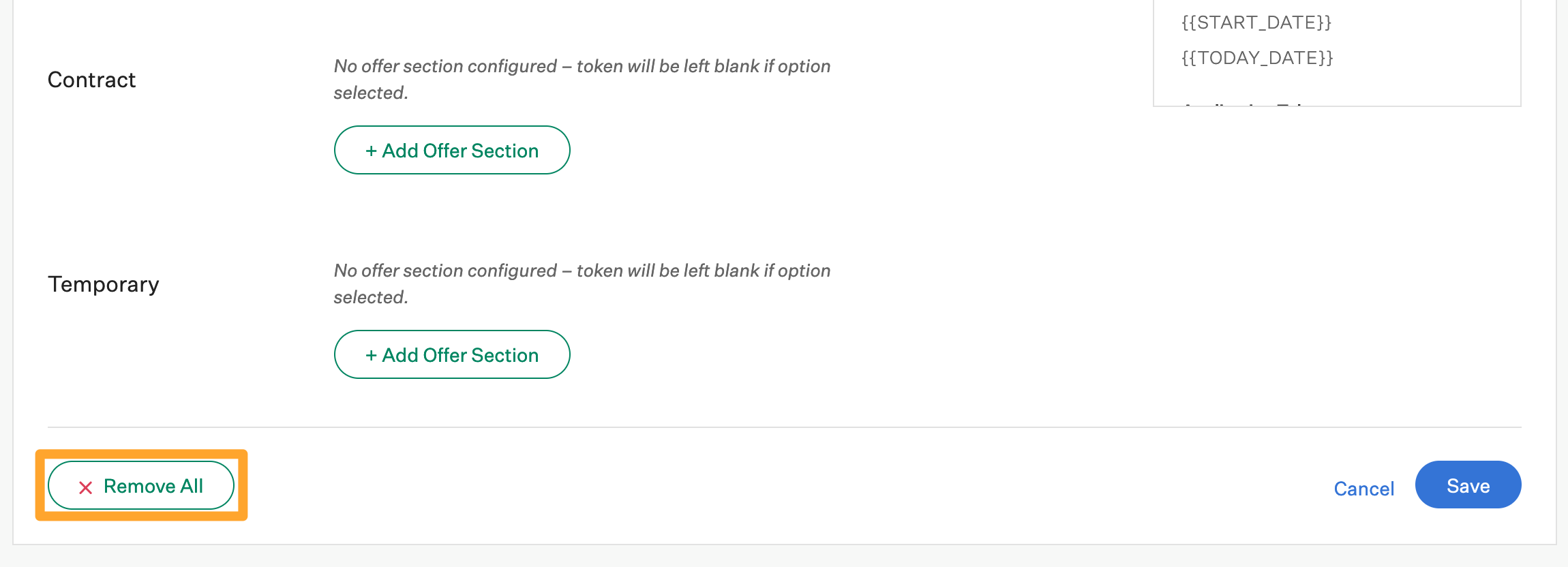Save the offer template changes
Image resolution: width=1568 pixels, height=567 pixels.
1468,485
